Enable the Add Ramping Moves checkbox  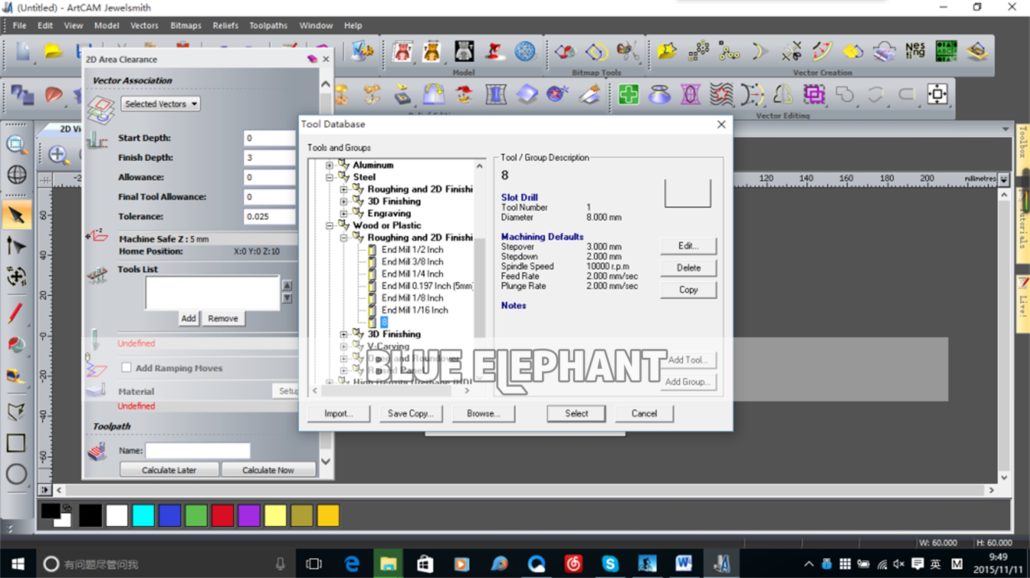coord(126,368)
